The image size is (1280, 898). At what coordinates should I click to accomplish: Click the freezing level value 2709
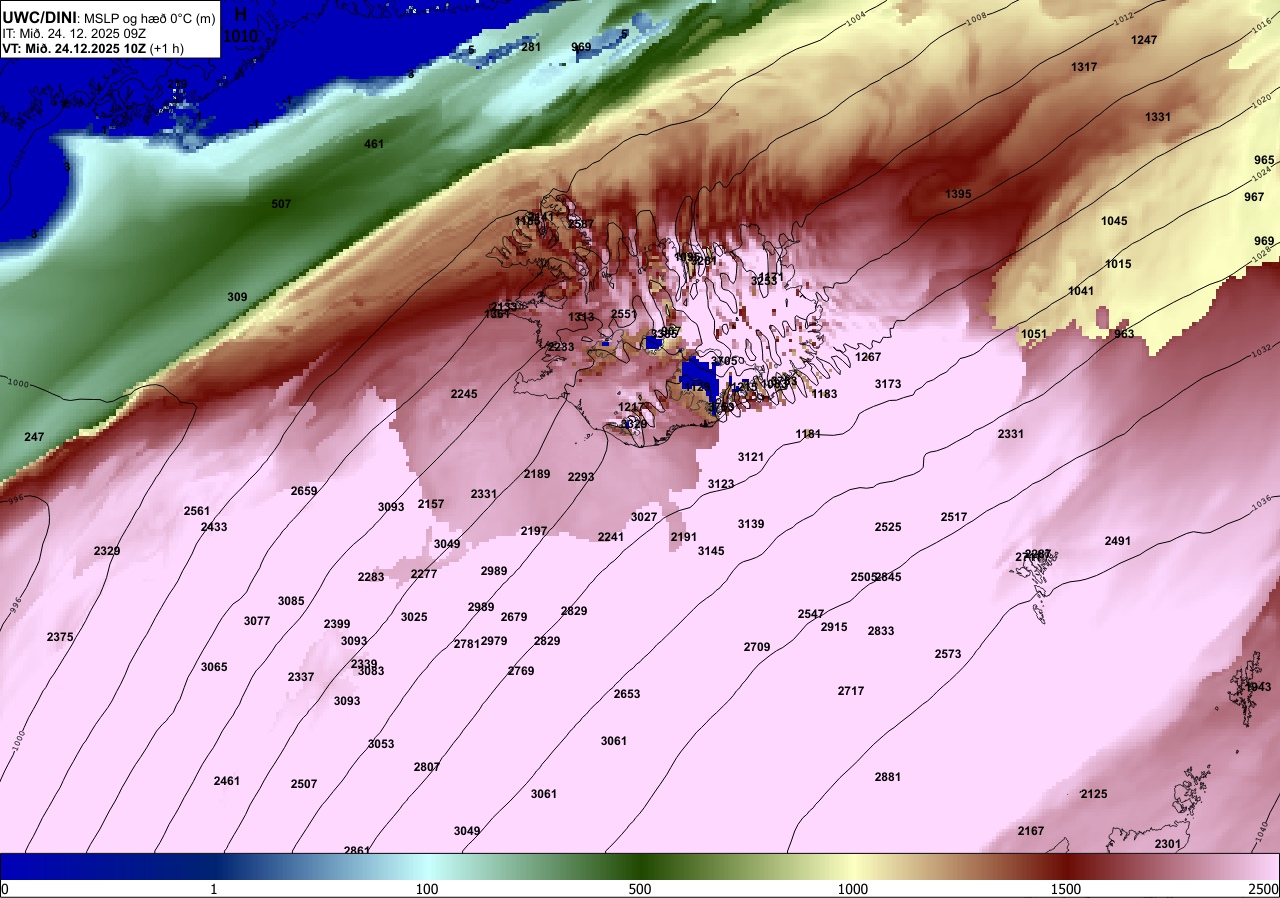click(757, 647)
